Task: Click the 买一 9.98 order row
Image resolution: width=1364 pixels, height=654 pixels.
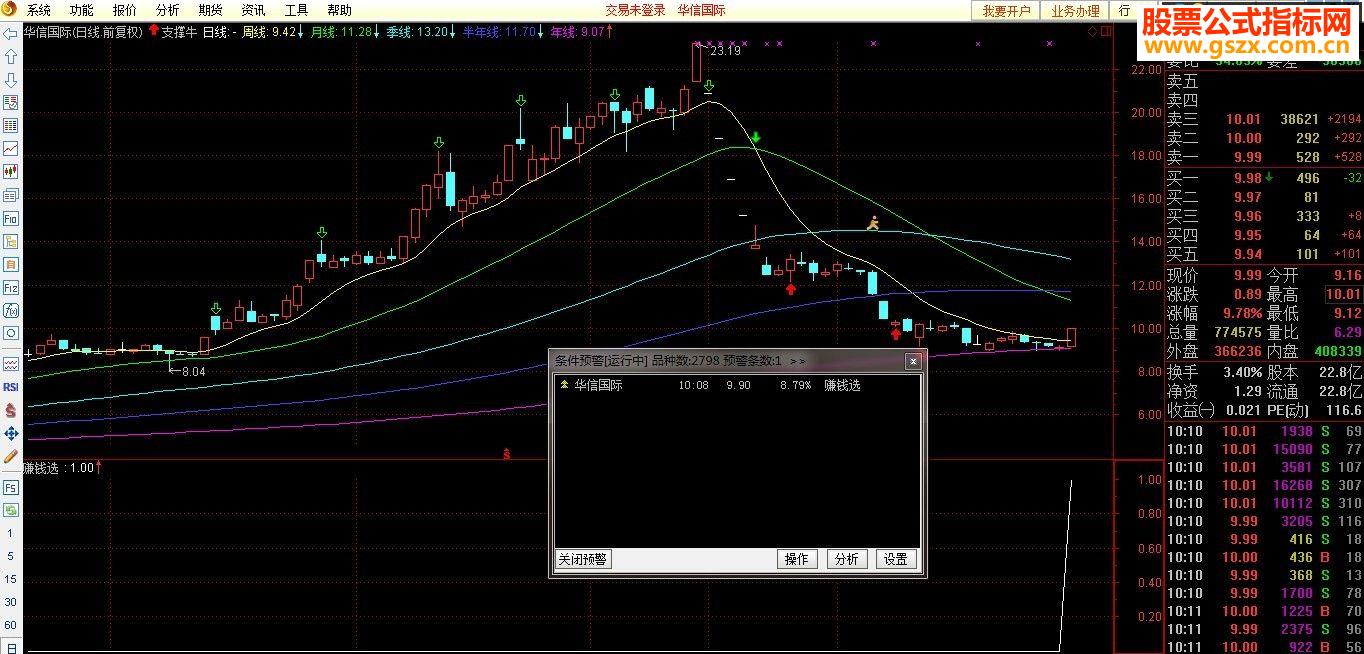Action: [1264, 178]
